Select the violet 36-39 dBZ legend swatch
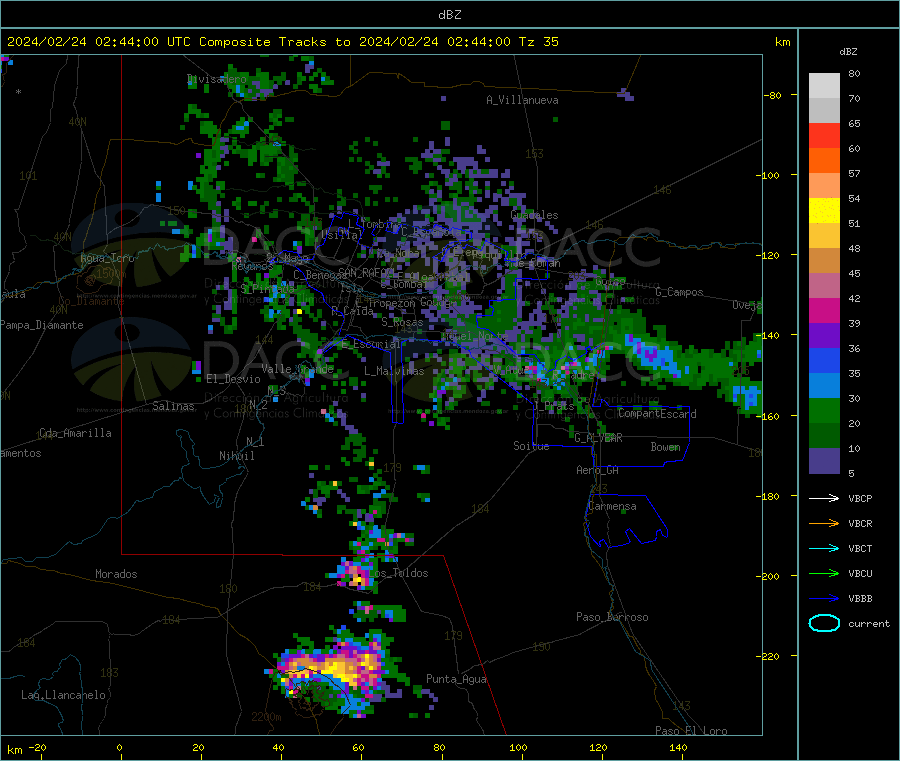Viewport: 900px width, 761px height. point(824,336)
